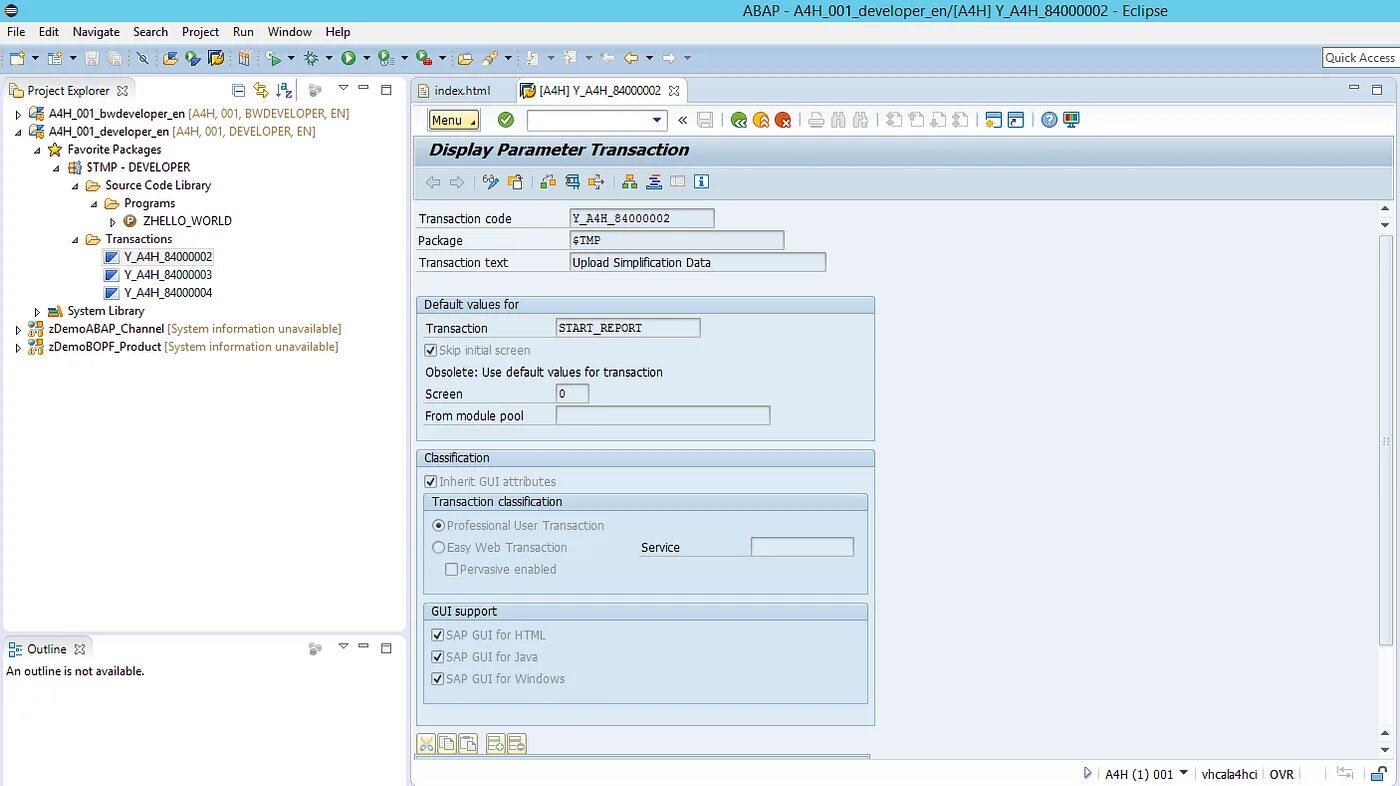
Task: Click the green Back icon in SAP toolbar
Action: click(738, 120)
